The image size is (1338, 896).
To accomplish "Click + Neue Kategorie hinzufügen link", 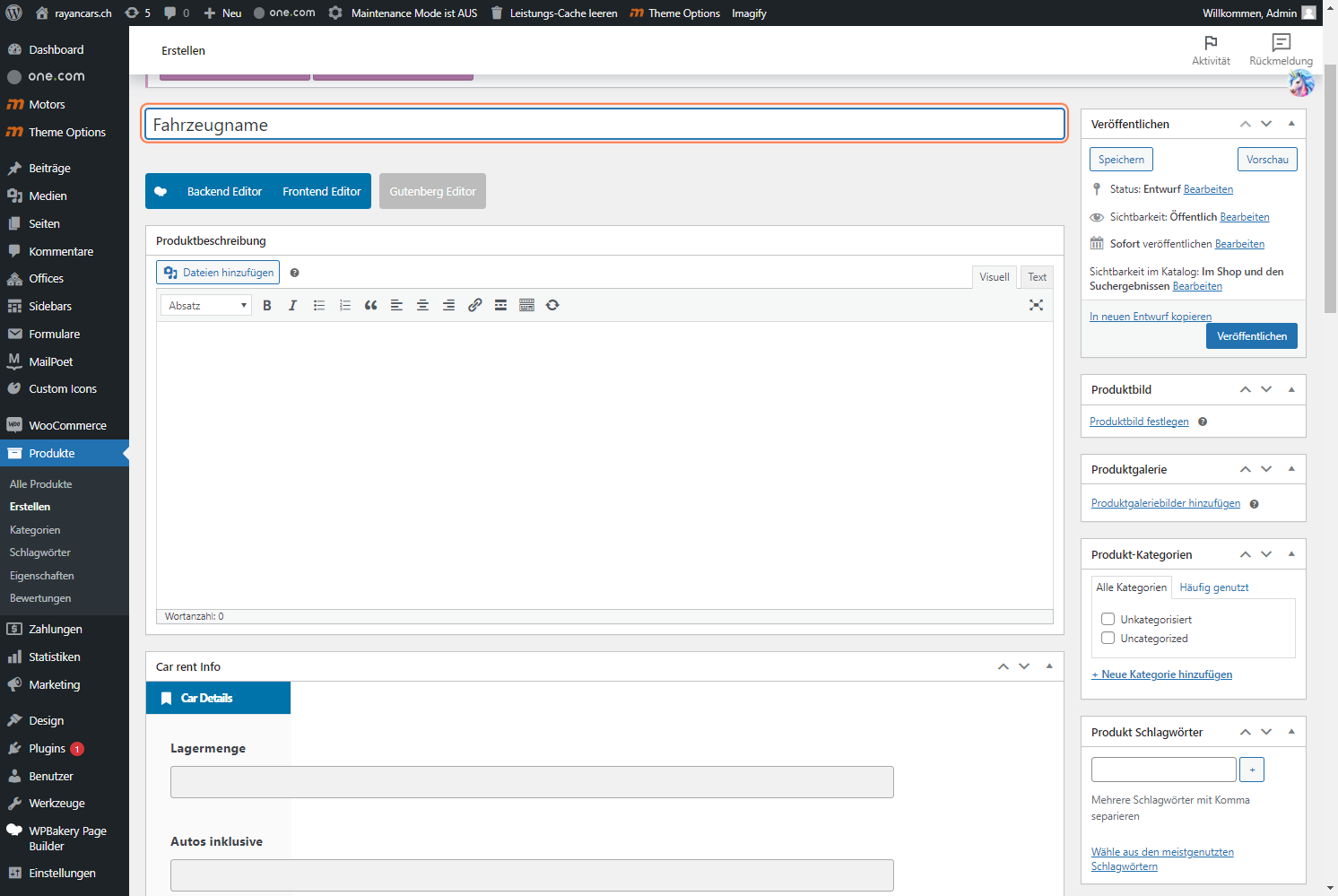I will pos(1161,674).
